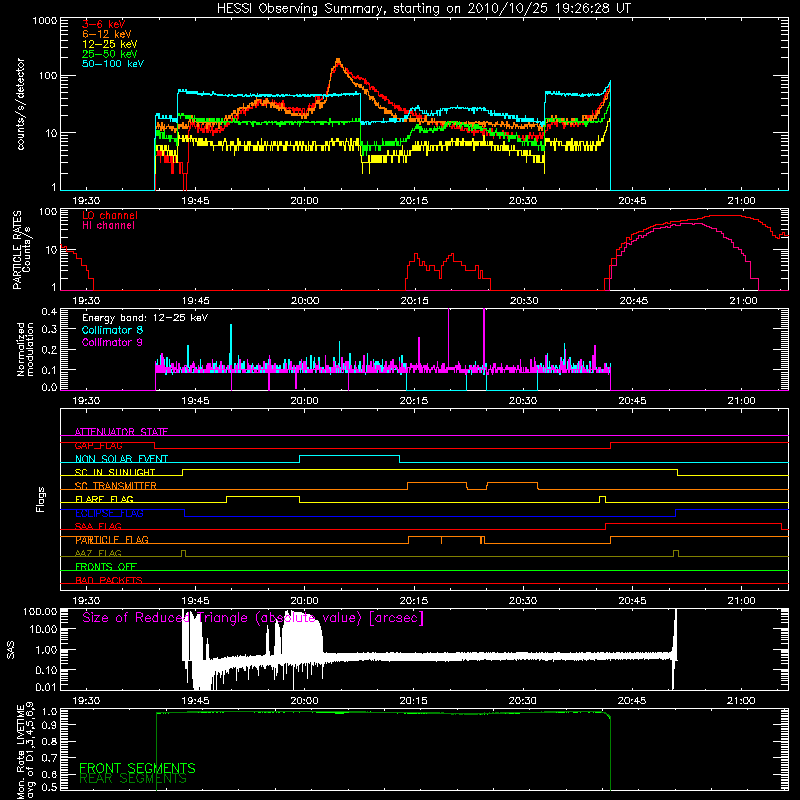The width and height of the screenshot is (800, 800).
Task: Click the SC IN SUNLIGHT flag label
Action: coord(115,472)
